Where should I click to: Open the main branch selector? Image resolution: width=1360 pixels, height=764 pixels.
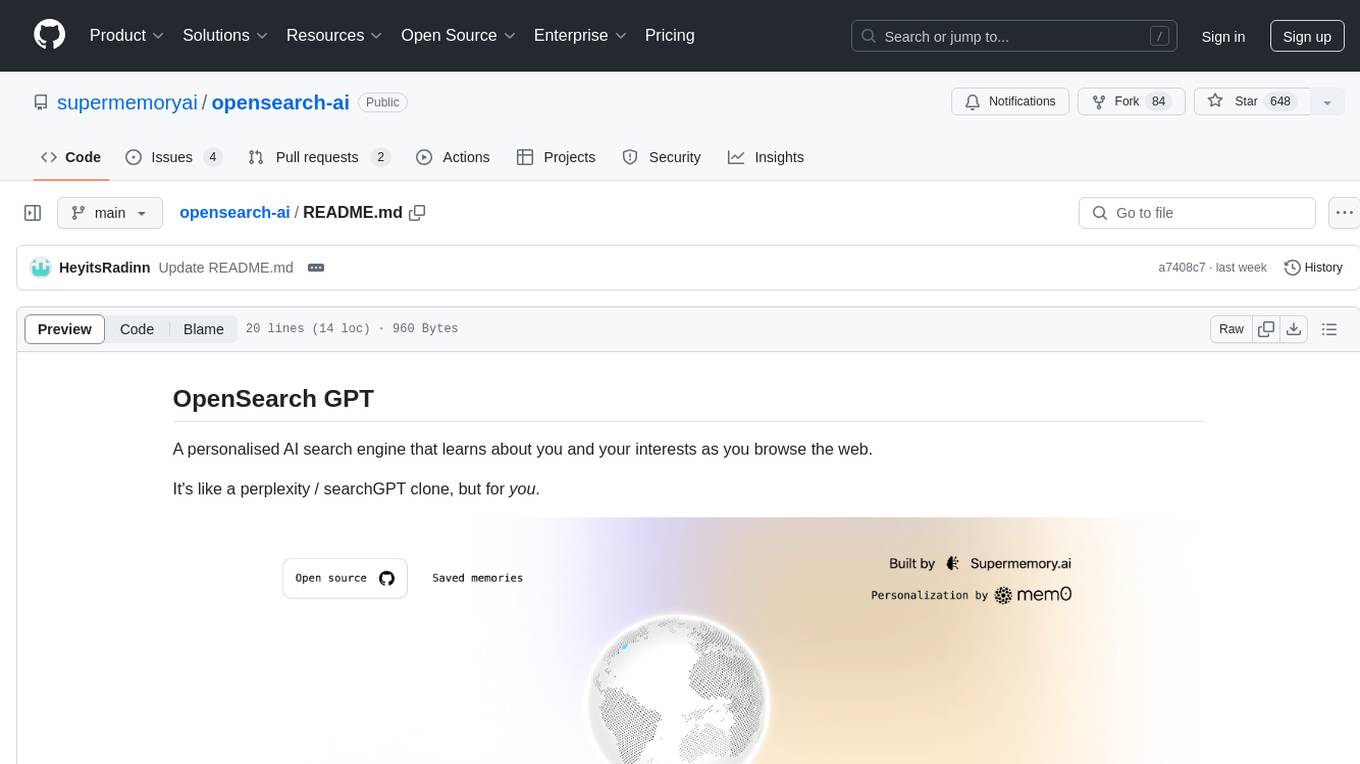click(109, 213)
